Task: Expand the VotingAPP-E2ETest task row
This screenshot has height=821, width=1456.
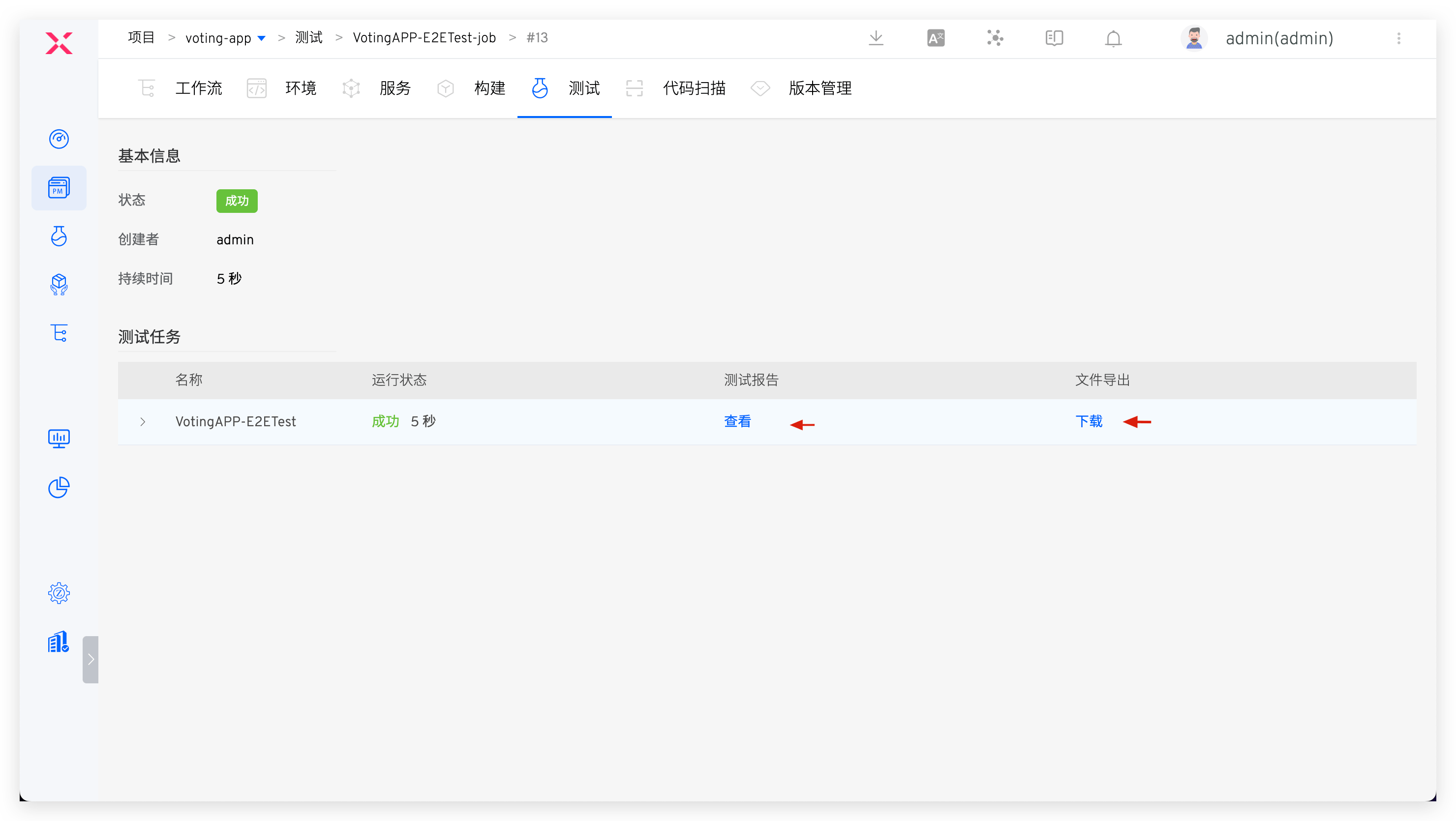Action: (143, 421)
